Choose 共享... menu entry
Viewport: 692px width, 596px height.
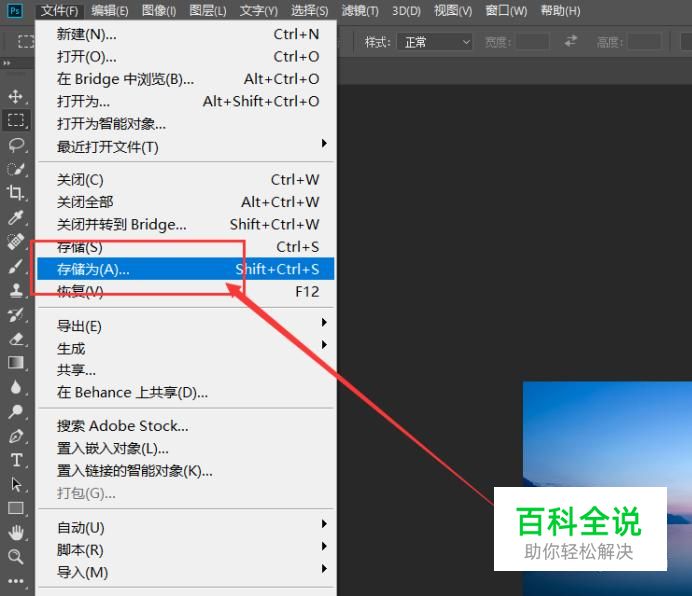[x=185, y=370]
